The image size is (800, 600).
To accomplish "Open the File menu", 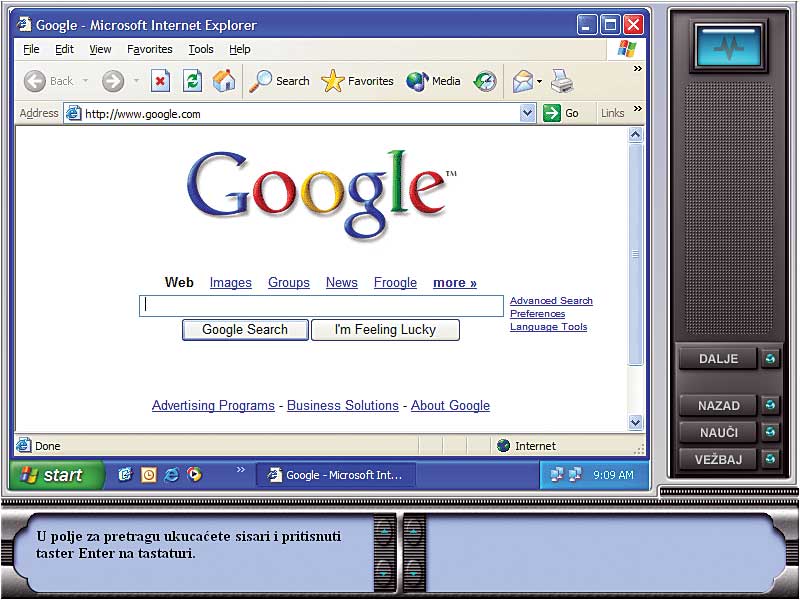I will (x=31, y=49).
